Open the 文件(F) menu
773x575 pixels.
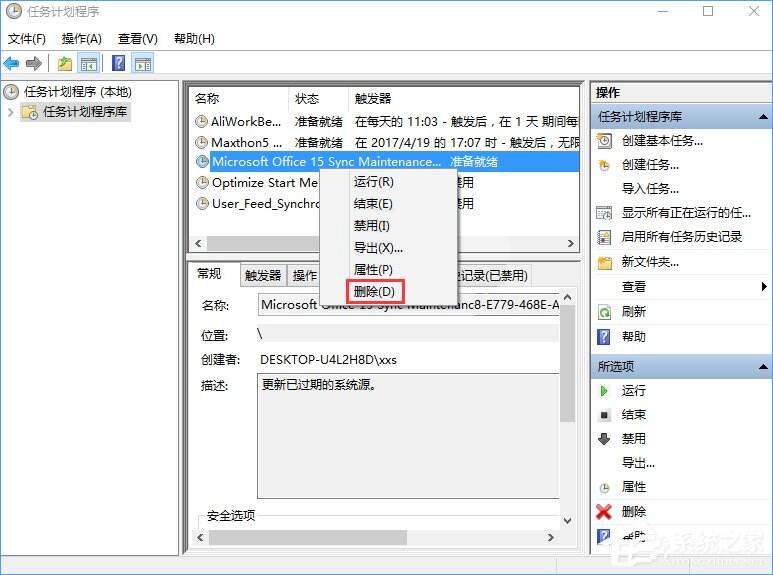point(27,38)
